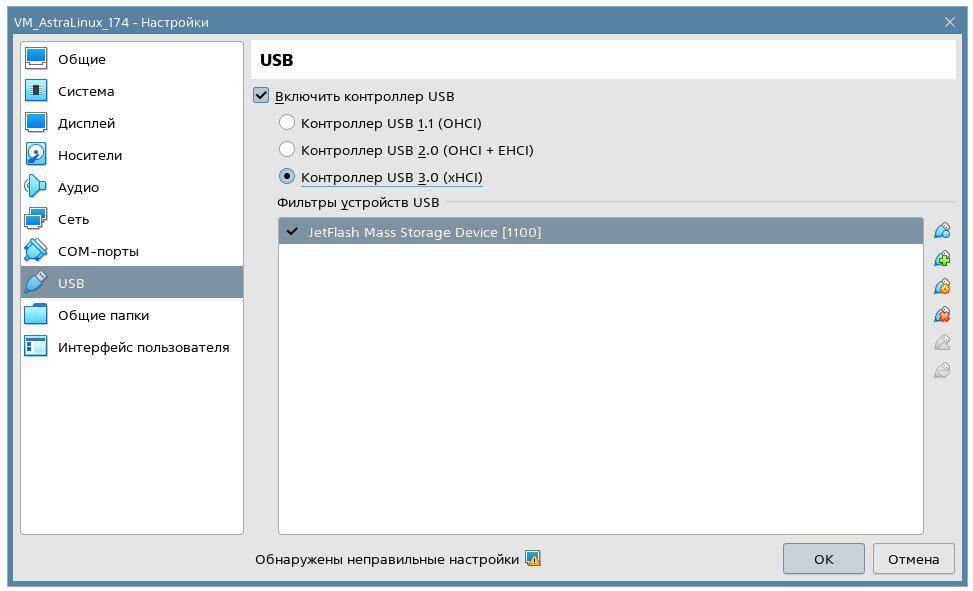Open the Общие папки section
Screen dimensions: 973x591
[103, 315]
